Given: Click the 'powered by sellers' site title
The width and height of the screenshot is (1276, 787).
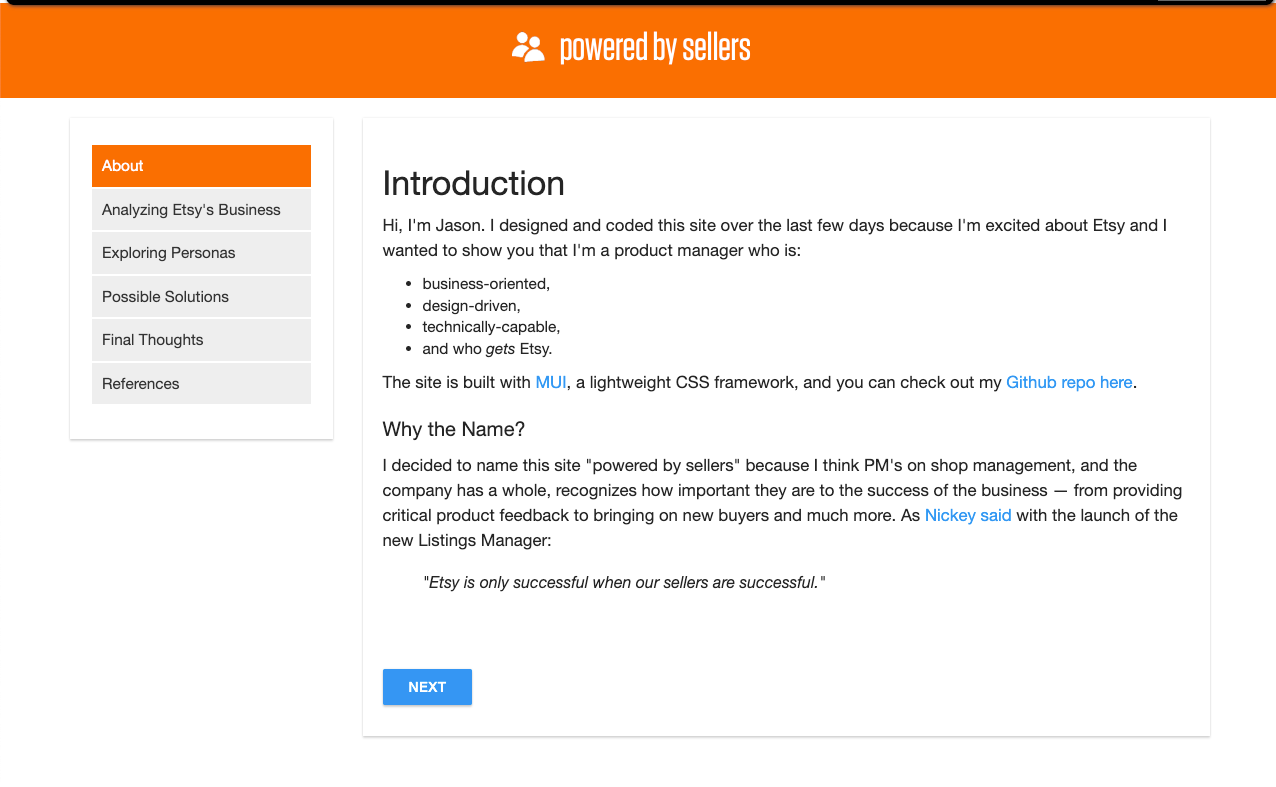Looking at the screenshot, I should click(655, 47).
